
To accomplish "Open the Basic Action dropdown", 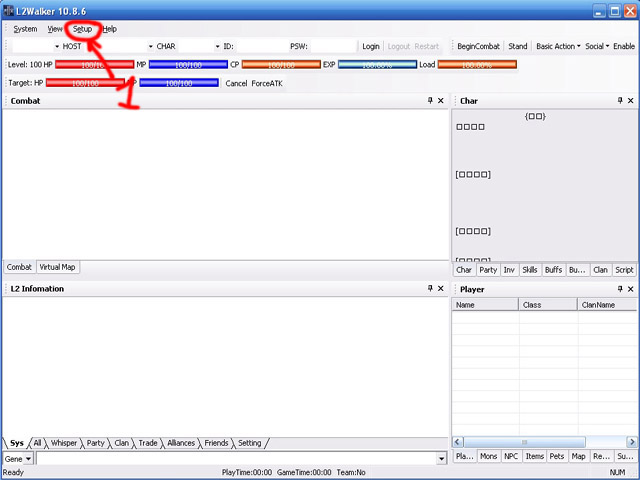I will (x=558, y=47).
